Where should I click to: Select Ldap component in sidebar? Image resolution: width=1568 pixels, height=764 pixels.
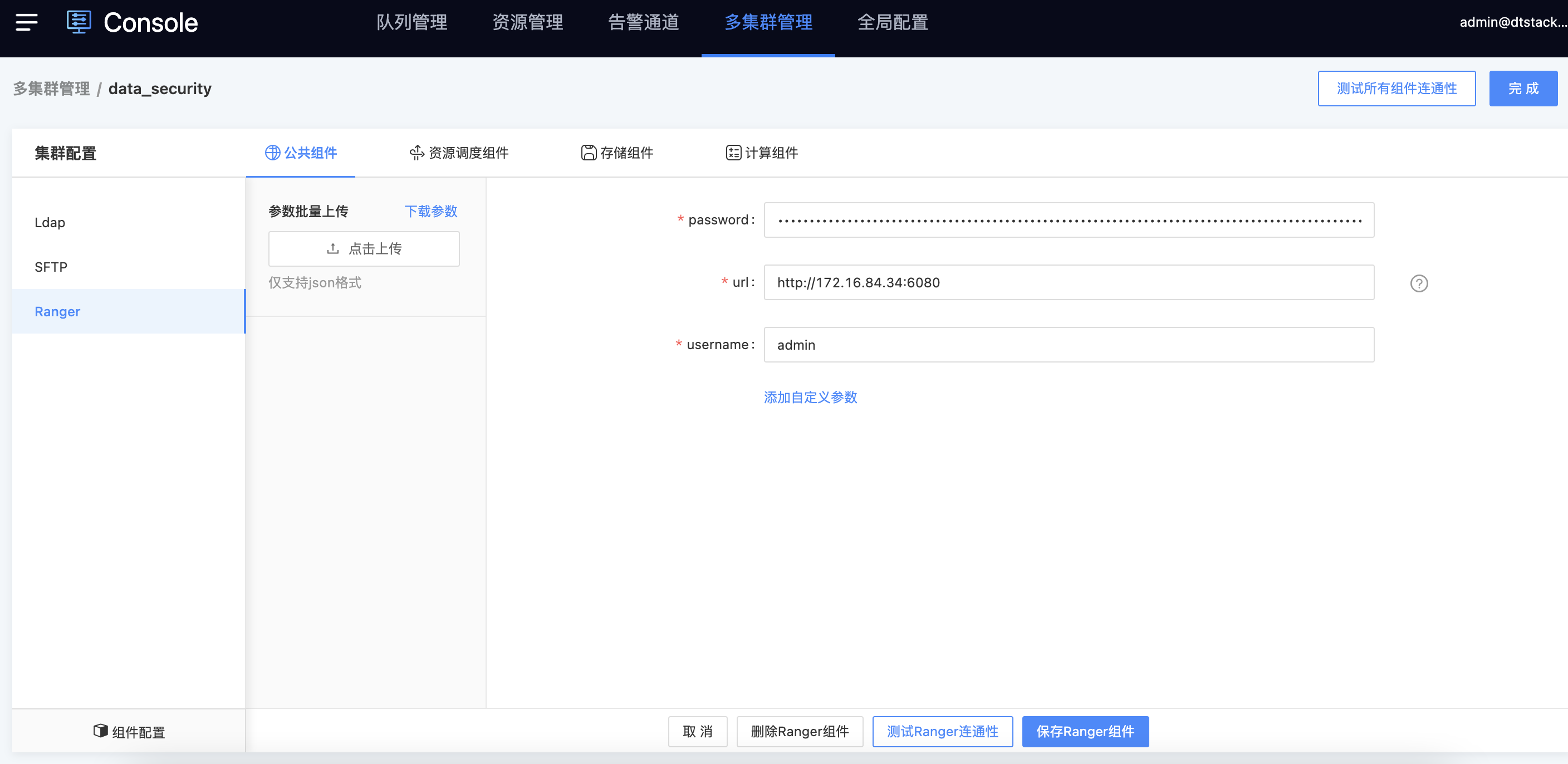(129, 222)
